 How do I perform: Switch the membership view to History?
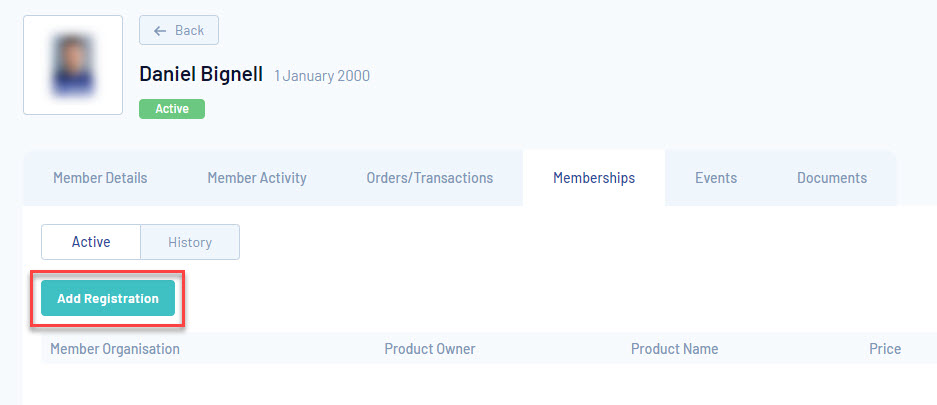(190, 242)
